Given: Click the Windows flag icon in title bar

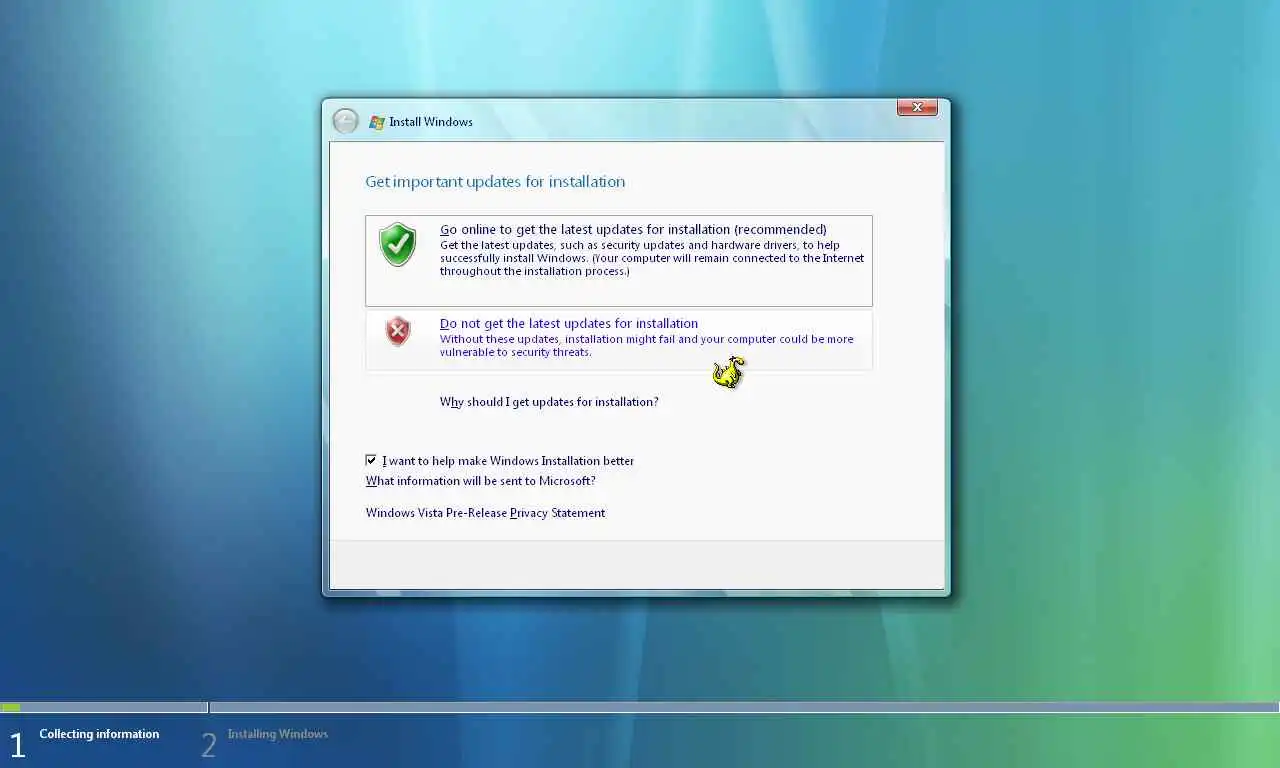Looking at the screenshot, I should [x=377, y=122].
